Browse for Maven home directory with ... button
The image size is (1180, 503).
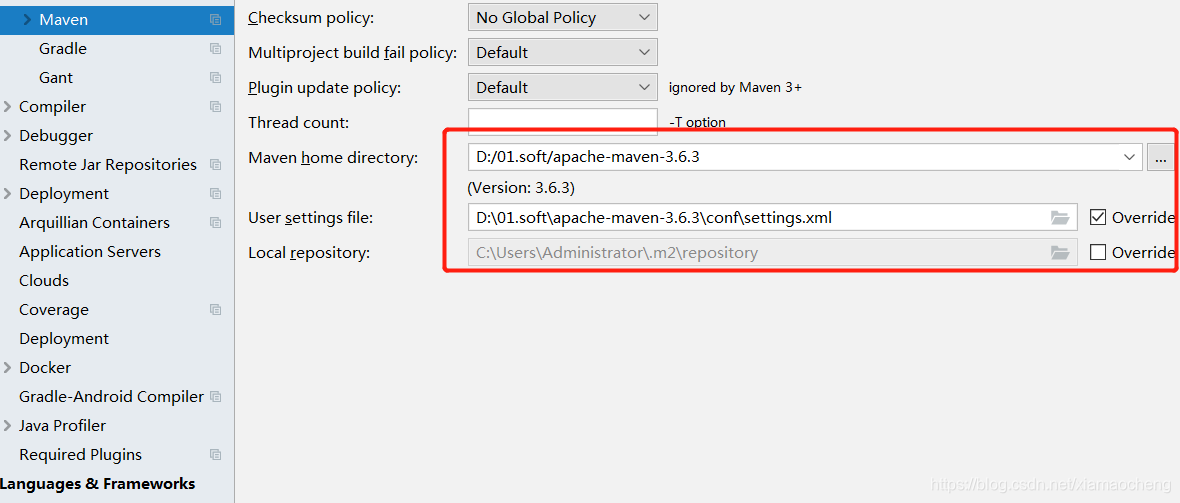point(1160,157)
